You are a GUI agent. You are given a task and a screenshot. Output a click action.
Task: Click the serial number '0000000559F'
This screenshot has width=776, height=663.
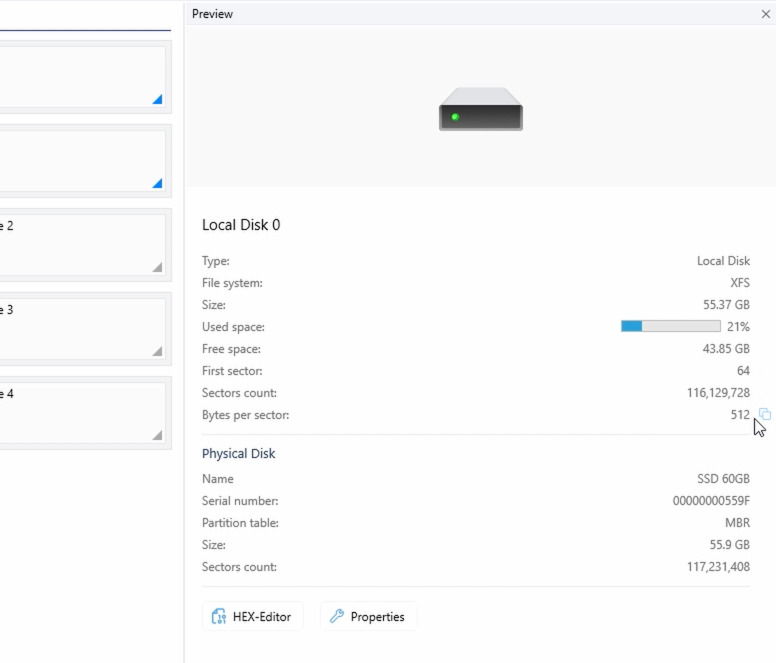[711, 501]
